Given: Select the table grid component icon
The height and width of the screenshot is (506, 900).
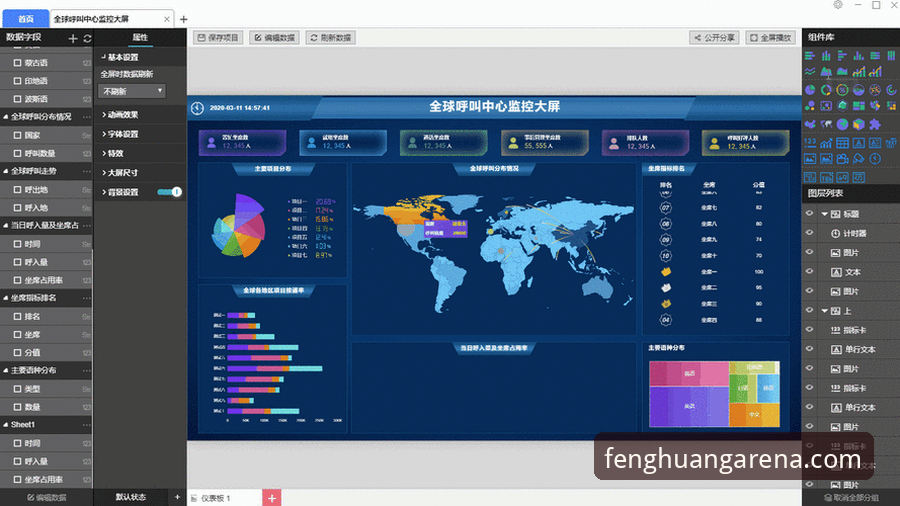Looking at the screenshot, I should (842, 142).
